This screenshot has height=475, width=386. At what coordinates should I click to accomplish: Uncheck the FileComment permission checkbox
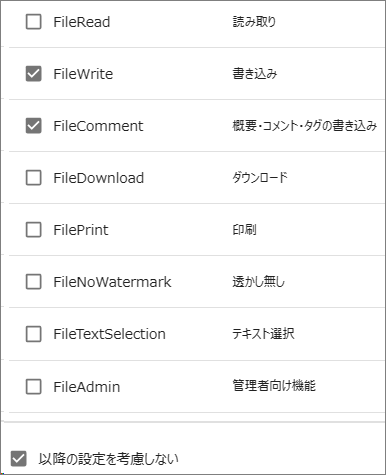[34, 126]
